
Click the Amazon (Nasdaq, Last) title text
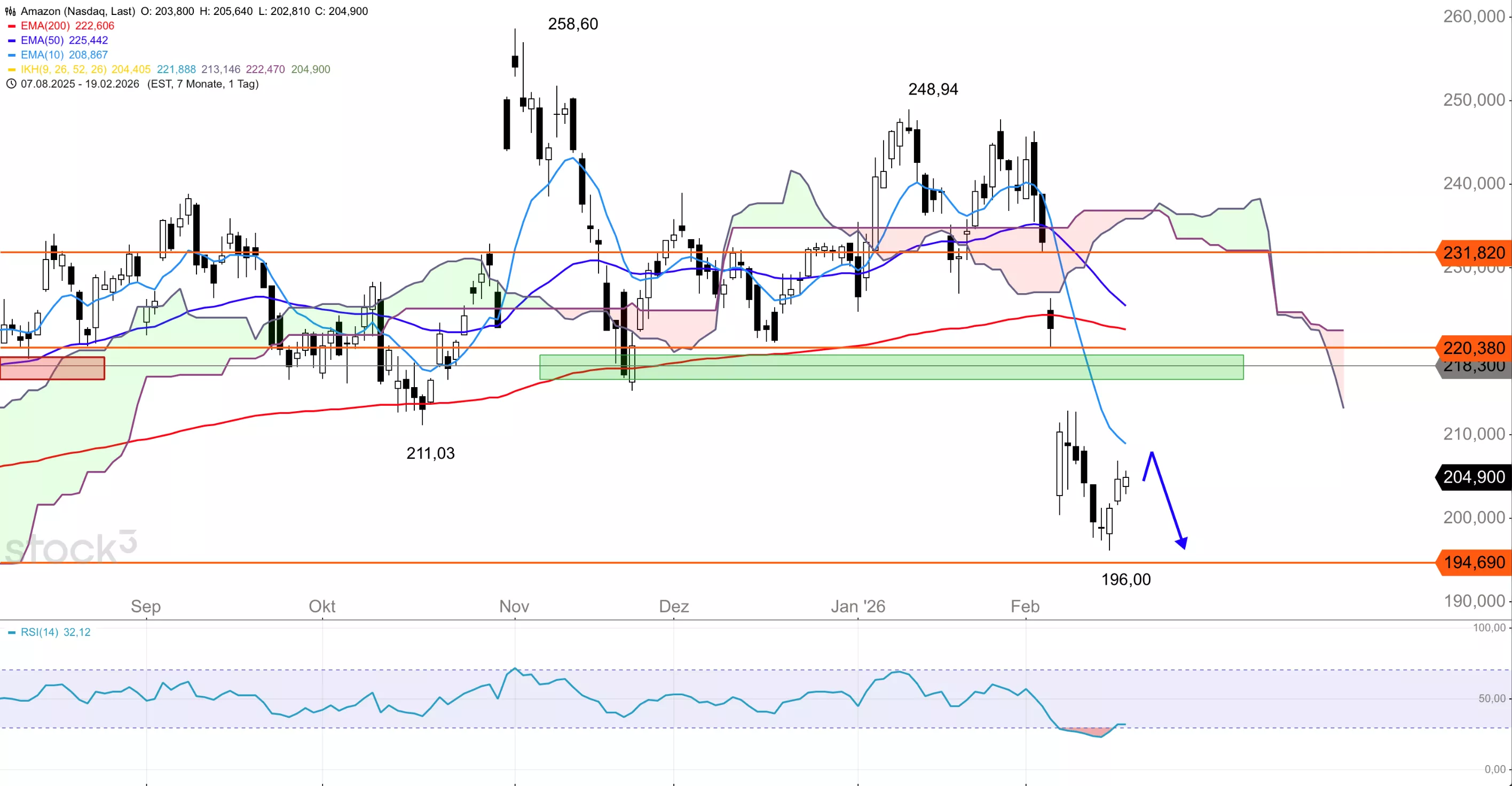pos(77,11)
